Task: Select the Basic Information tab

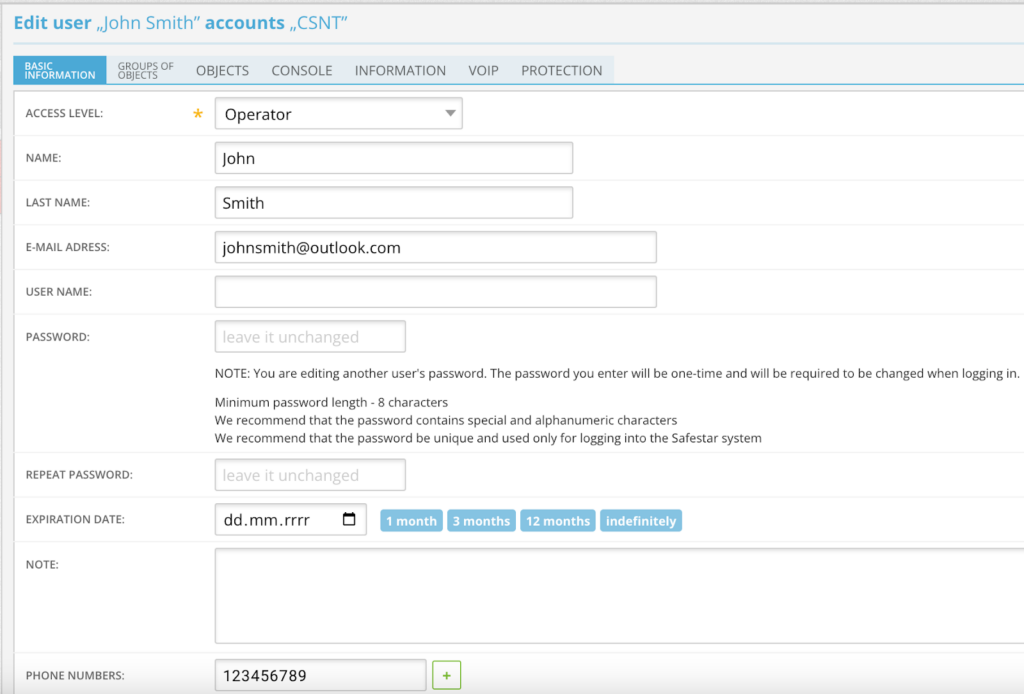Action: [x=60, y=71]
